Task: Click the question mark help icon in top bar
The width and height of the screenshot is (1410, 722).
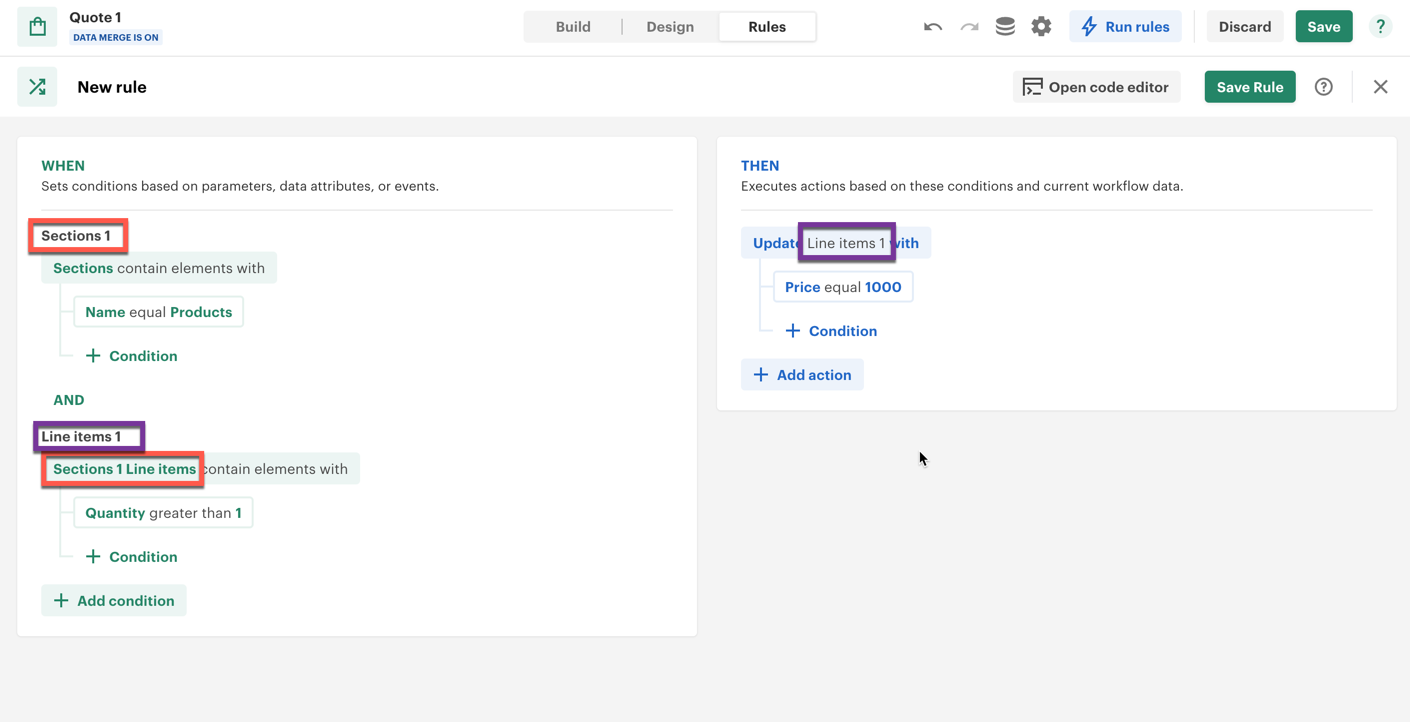Action: pos(1380,27)
